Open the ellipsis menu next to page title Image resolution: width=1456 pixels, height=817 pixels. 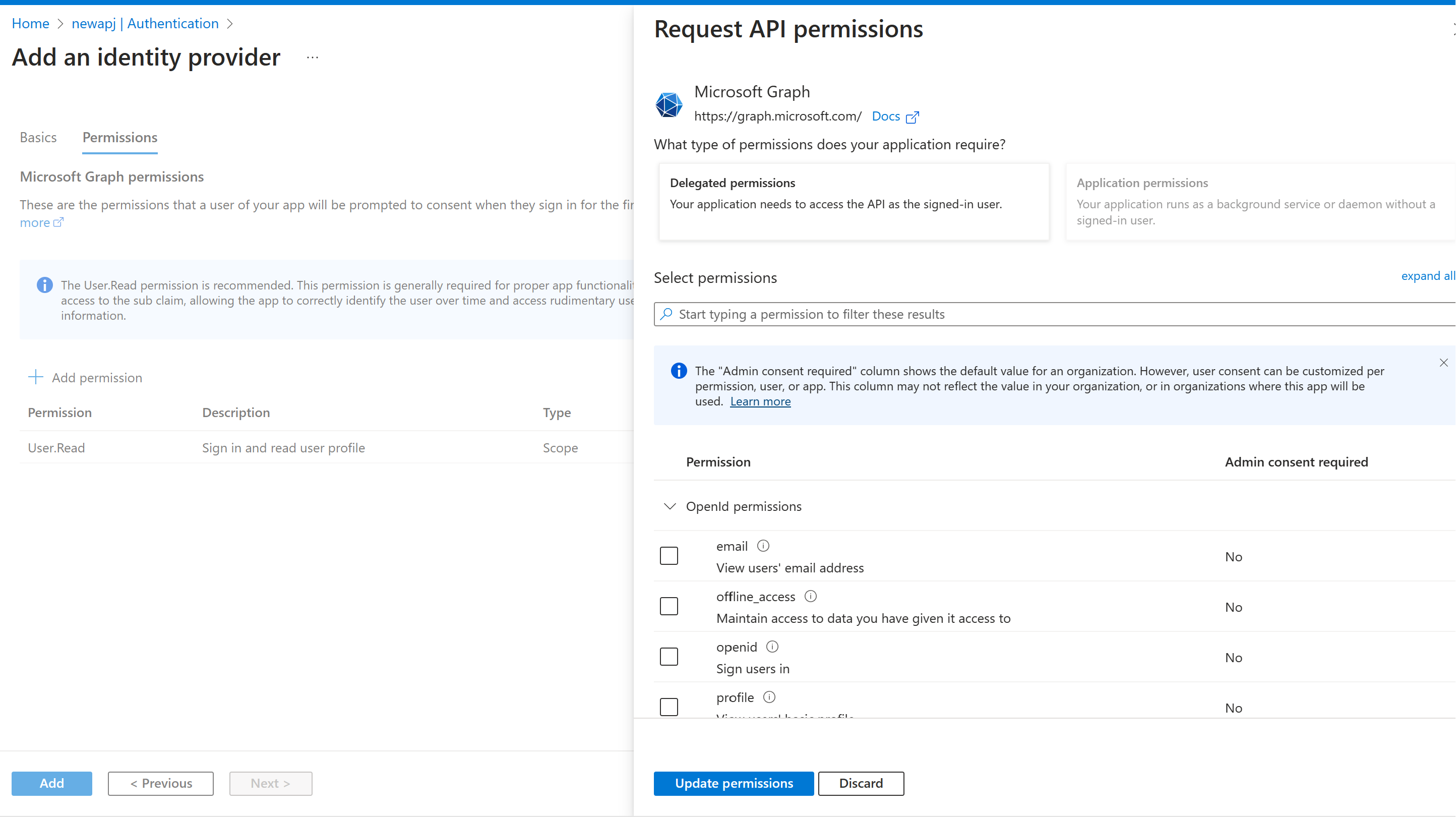[313, 57]
